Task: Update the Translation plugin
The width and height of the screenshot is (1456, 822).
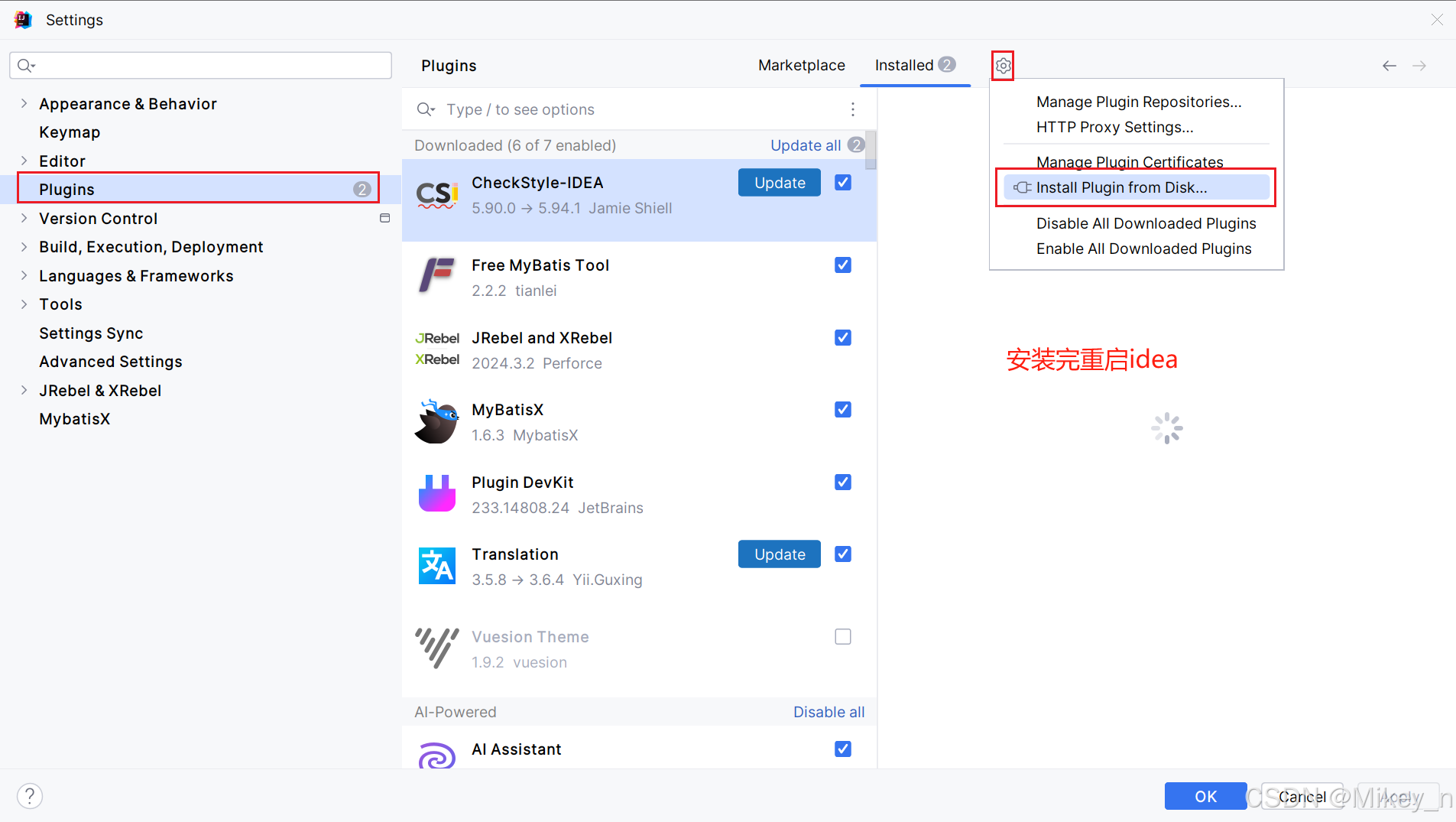Action: coord(780,554)
